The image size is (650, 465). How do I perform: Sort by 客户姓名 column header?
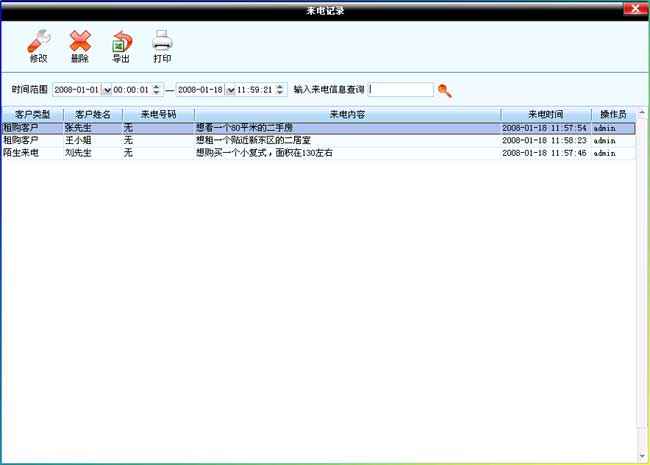(93, 115)
